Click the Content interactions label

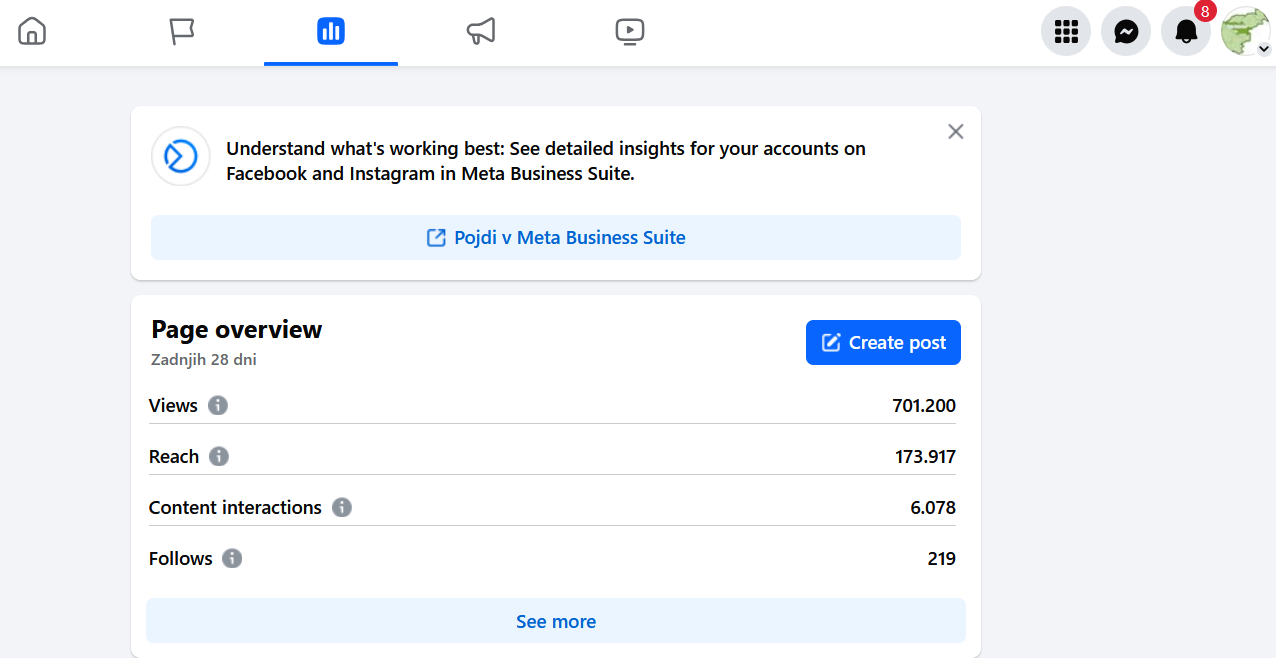pos(235,508)
